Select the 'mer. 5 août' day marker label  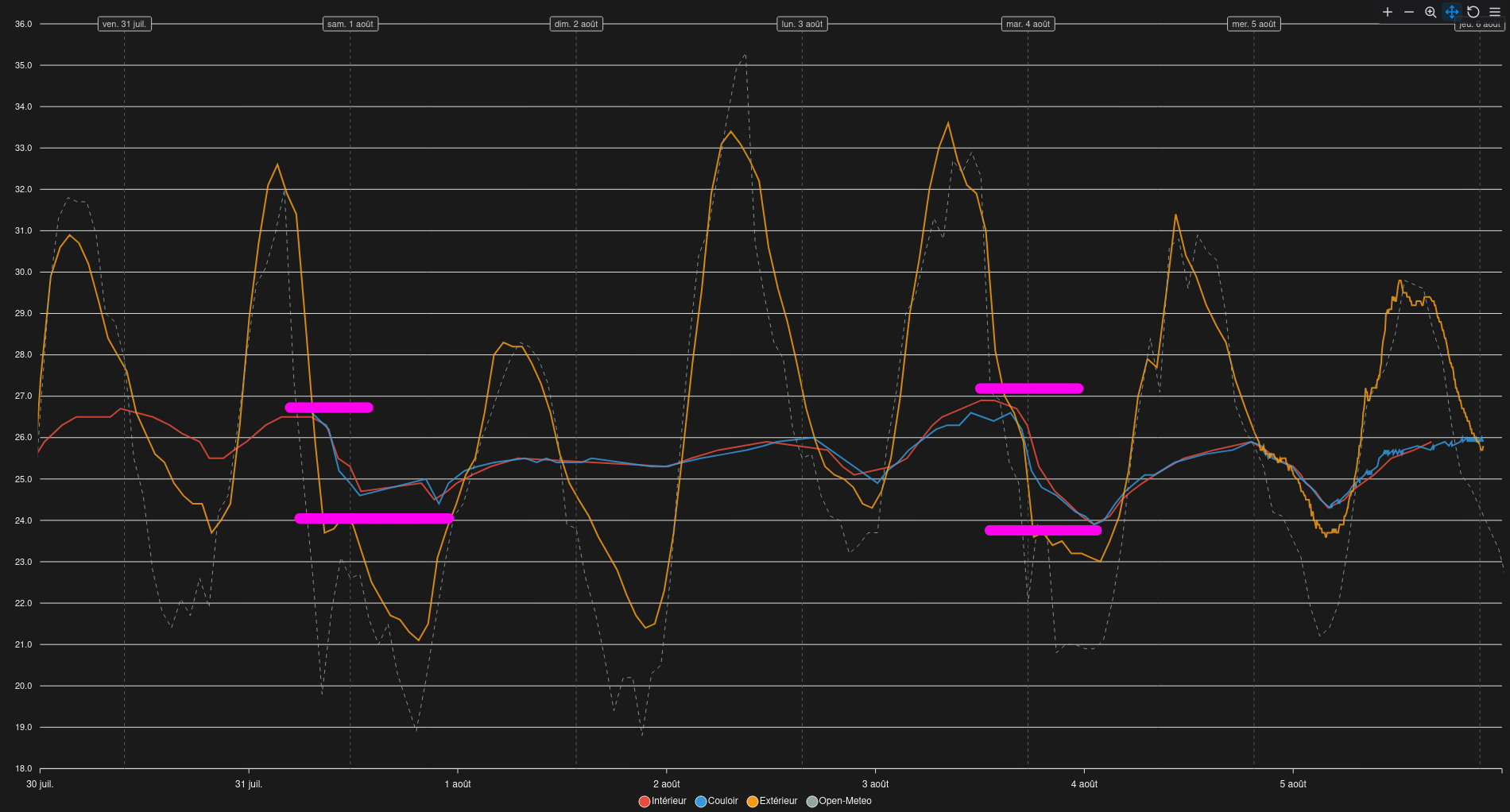tap(1254, 24)
